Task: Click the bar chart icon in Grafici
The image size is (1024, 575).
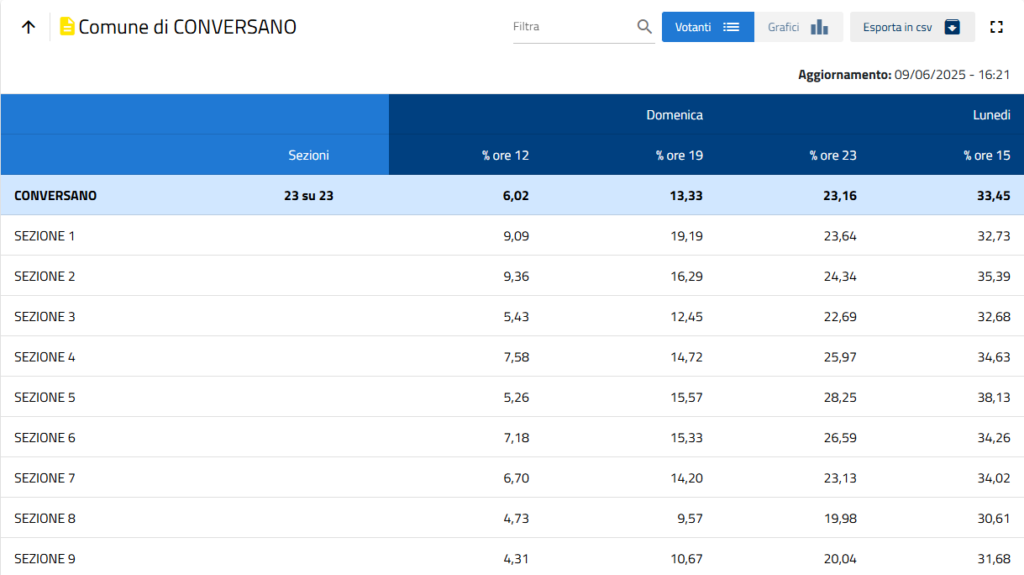Action: pos(819,27)
